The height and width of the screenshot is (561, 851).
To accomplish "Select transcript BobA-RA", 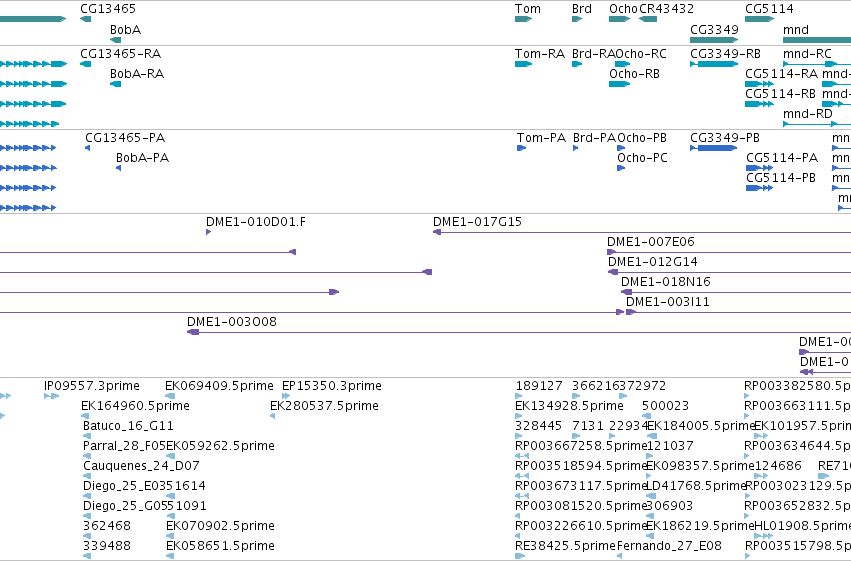I will click(137, 74).
